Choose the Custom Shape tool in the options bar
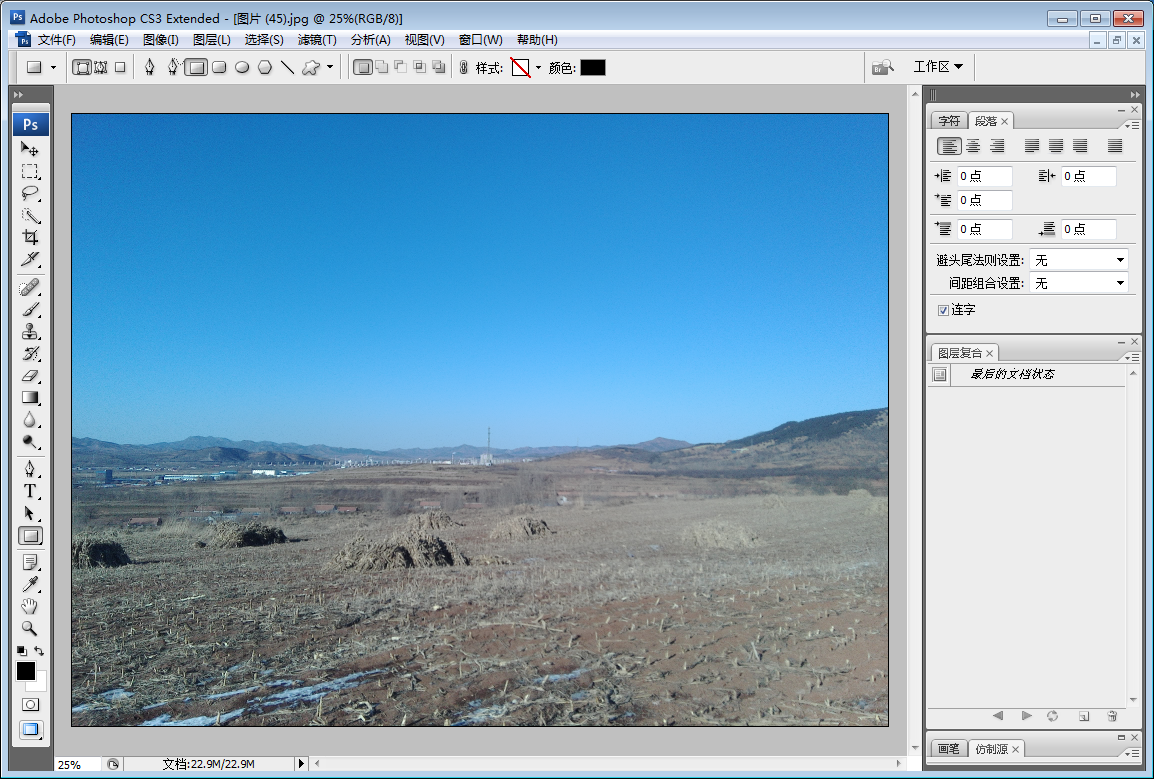Image resolution: width=1154 pixels, height=779 pixels. pos(311,67)
